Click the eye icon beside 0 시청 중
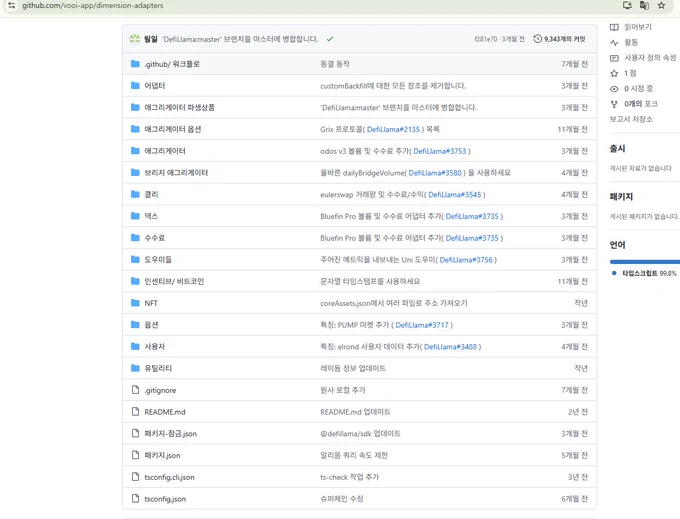 (614, 88)
